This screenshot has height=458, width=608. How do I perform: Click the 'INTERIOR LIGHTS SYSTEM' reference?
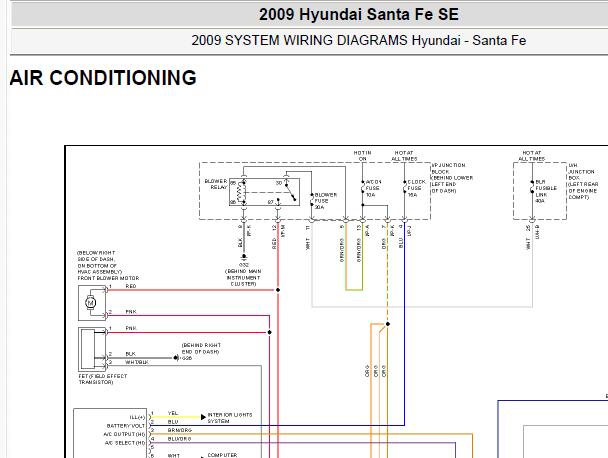pos(230,418)
